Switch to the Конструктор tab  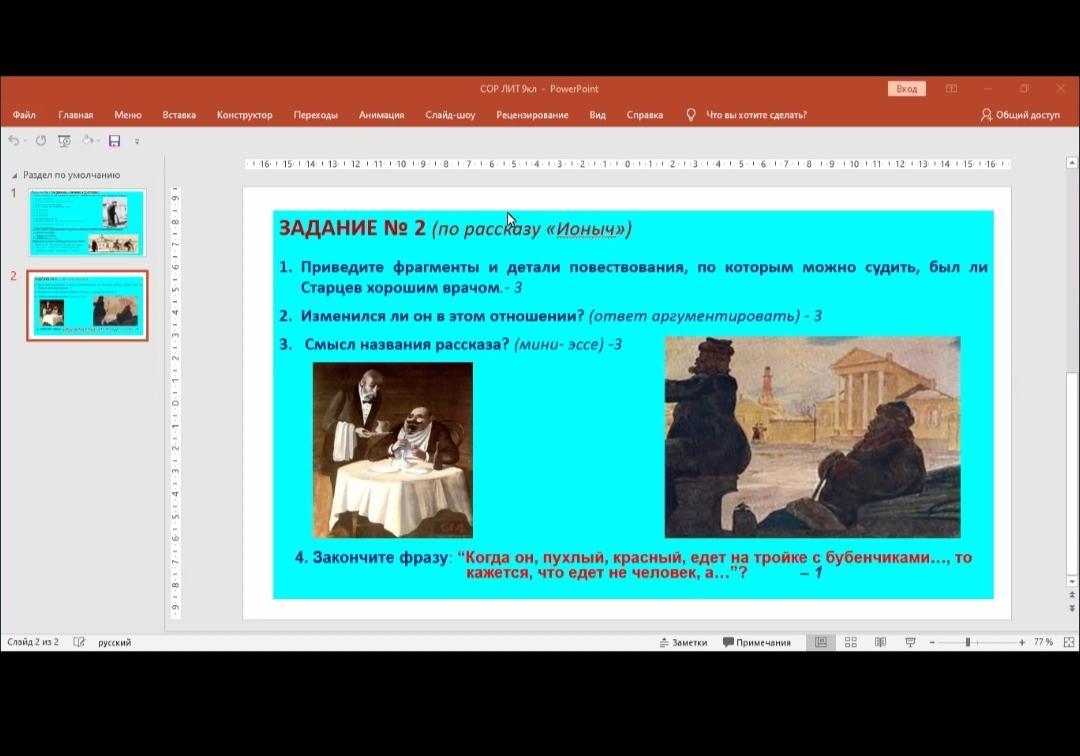245,115
